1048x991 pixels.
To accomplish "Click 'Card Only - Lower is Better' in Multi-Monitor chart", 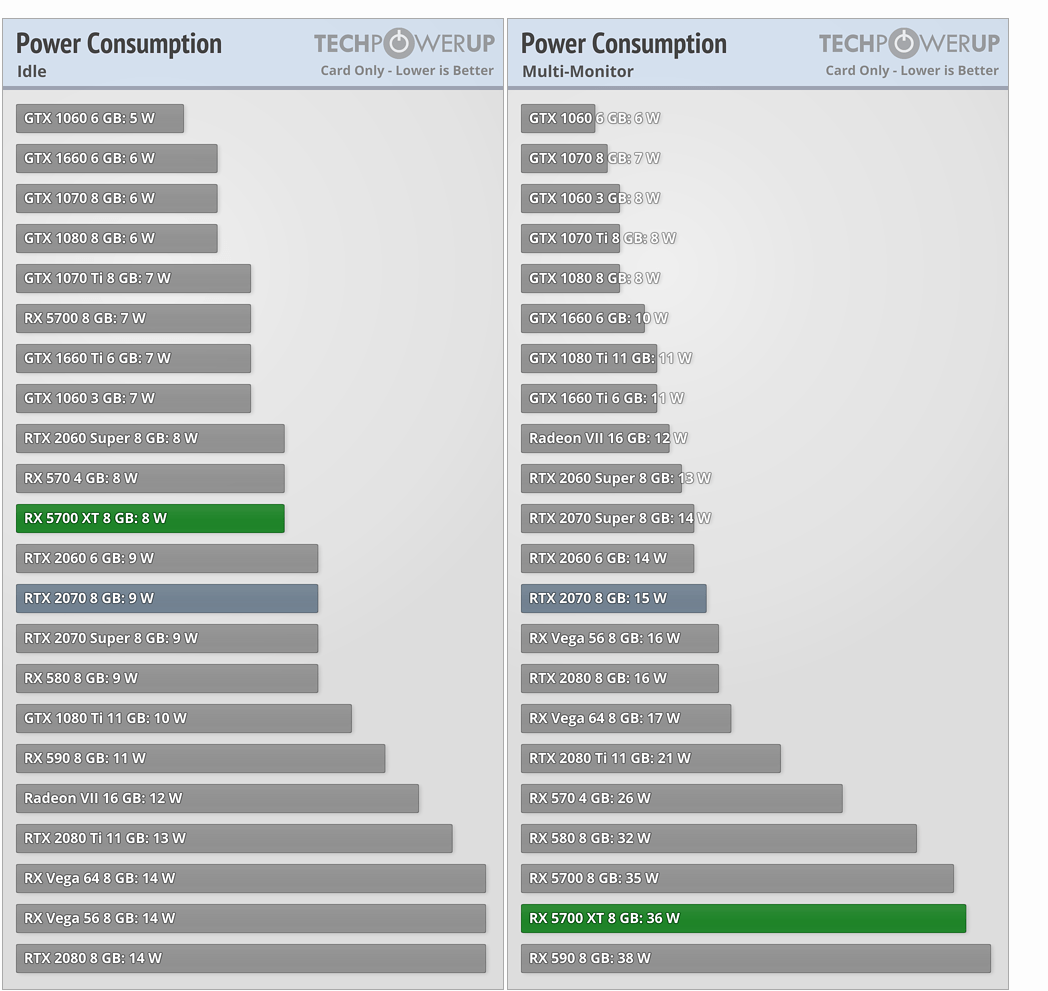I will (x=912, y=71).
